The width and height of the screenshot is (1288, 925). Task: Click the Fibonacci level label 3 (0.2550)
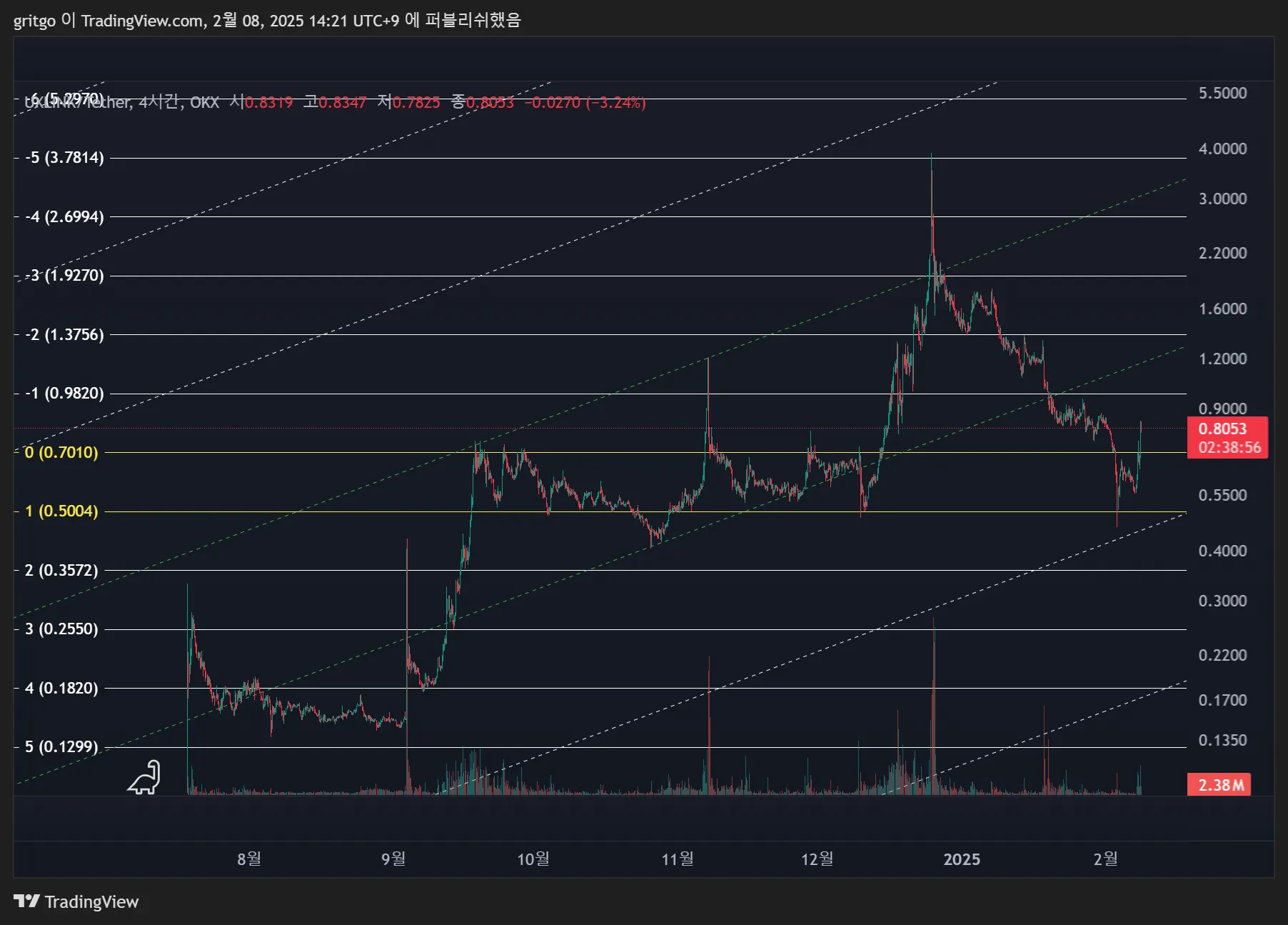click(61, 629)
